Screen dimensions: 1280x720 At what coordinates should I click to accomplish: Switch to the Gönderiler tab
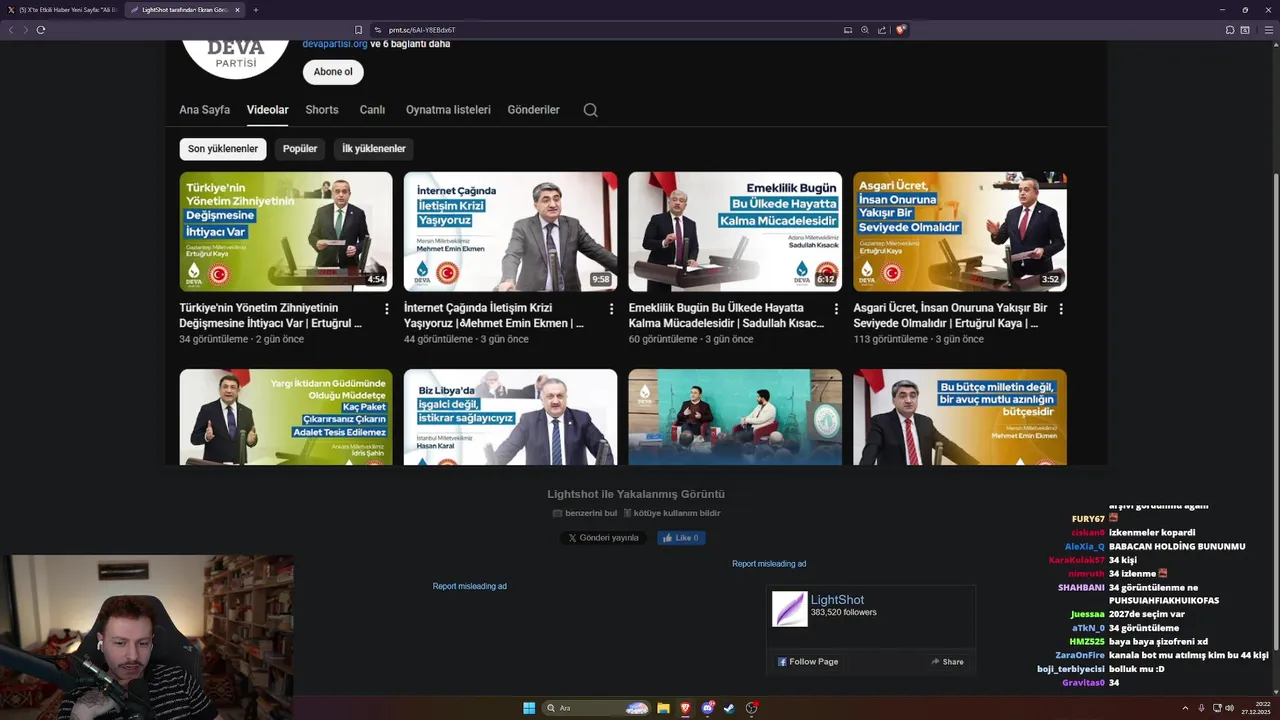pyautogui.click(x=534, y=110)
